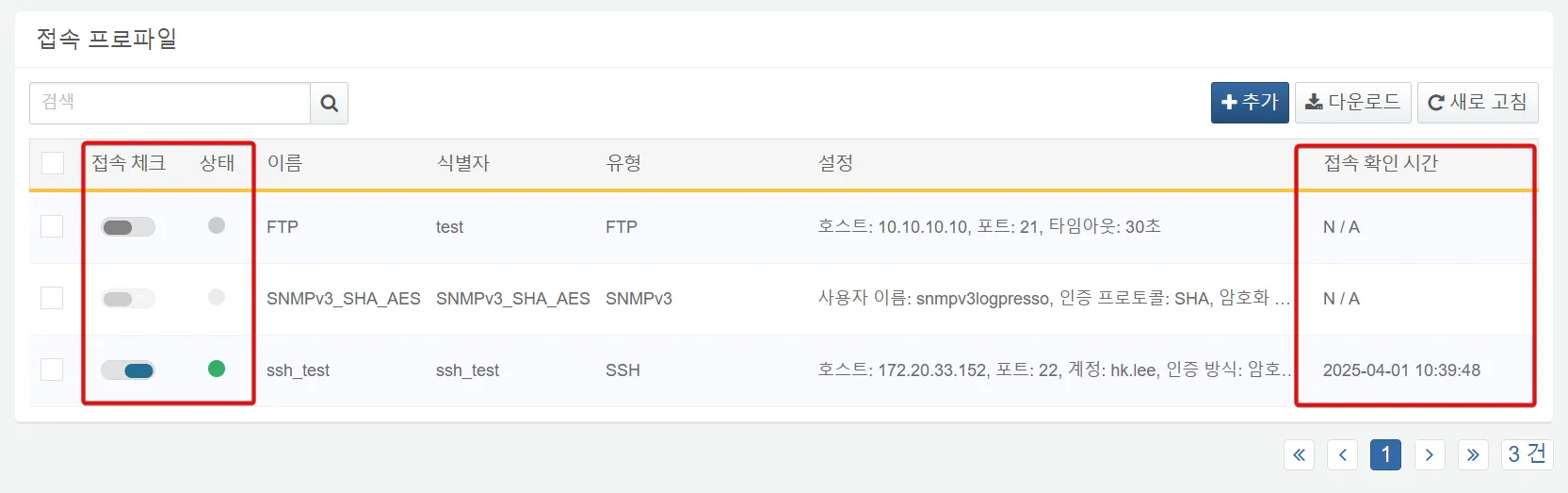The width and height of the screenshot is (1568, 493).
Task: Select the FTP profile row checkbox
Action: [x=53, y=226]
